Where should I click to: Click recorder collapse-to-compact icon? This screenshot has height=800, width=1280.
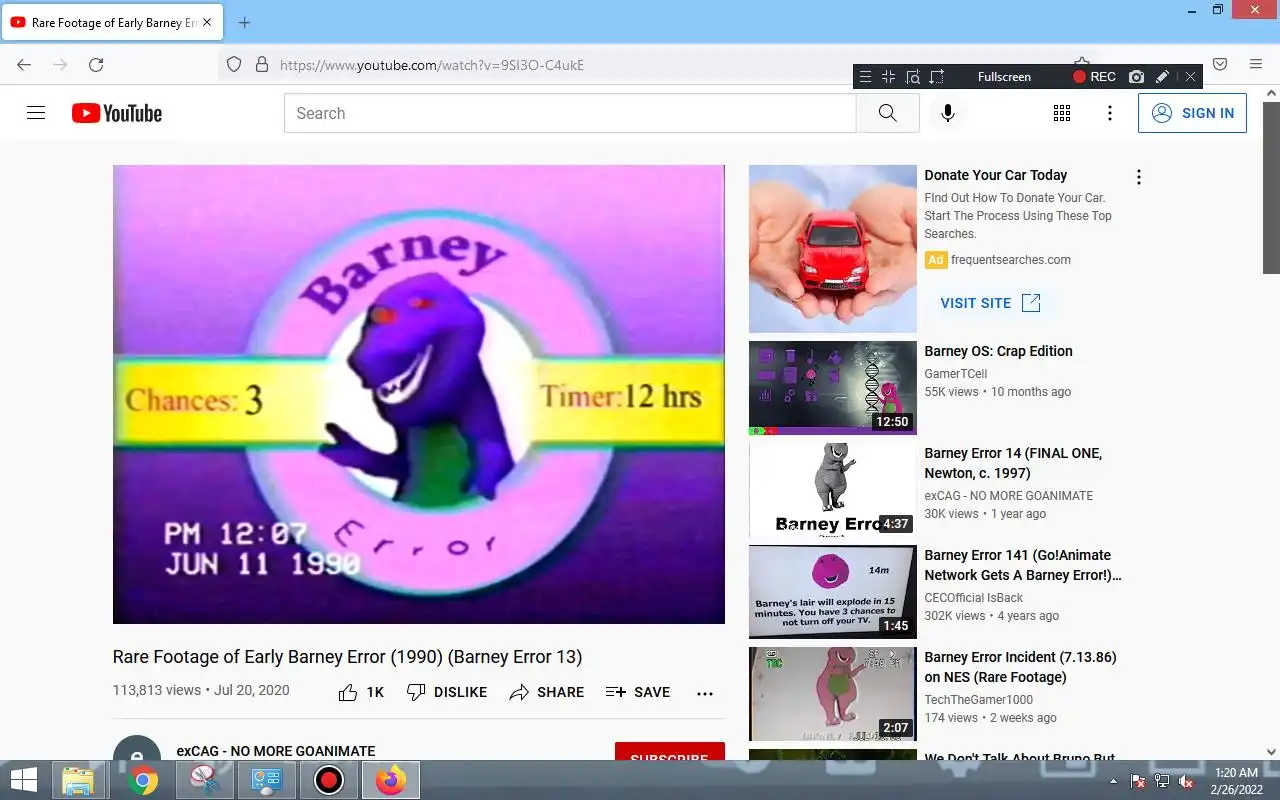coord(888,76)
